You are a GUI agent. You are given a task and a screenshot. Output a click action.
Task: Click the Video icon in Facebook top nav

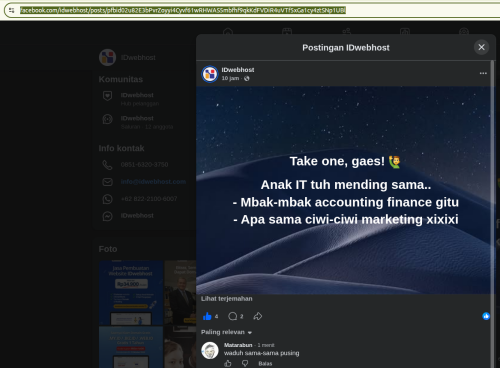287,32
